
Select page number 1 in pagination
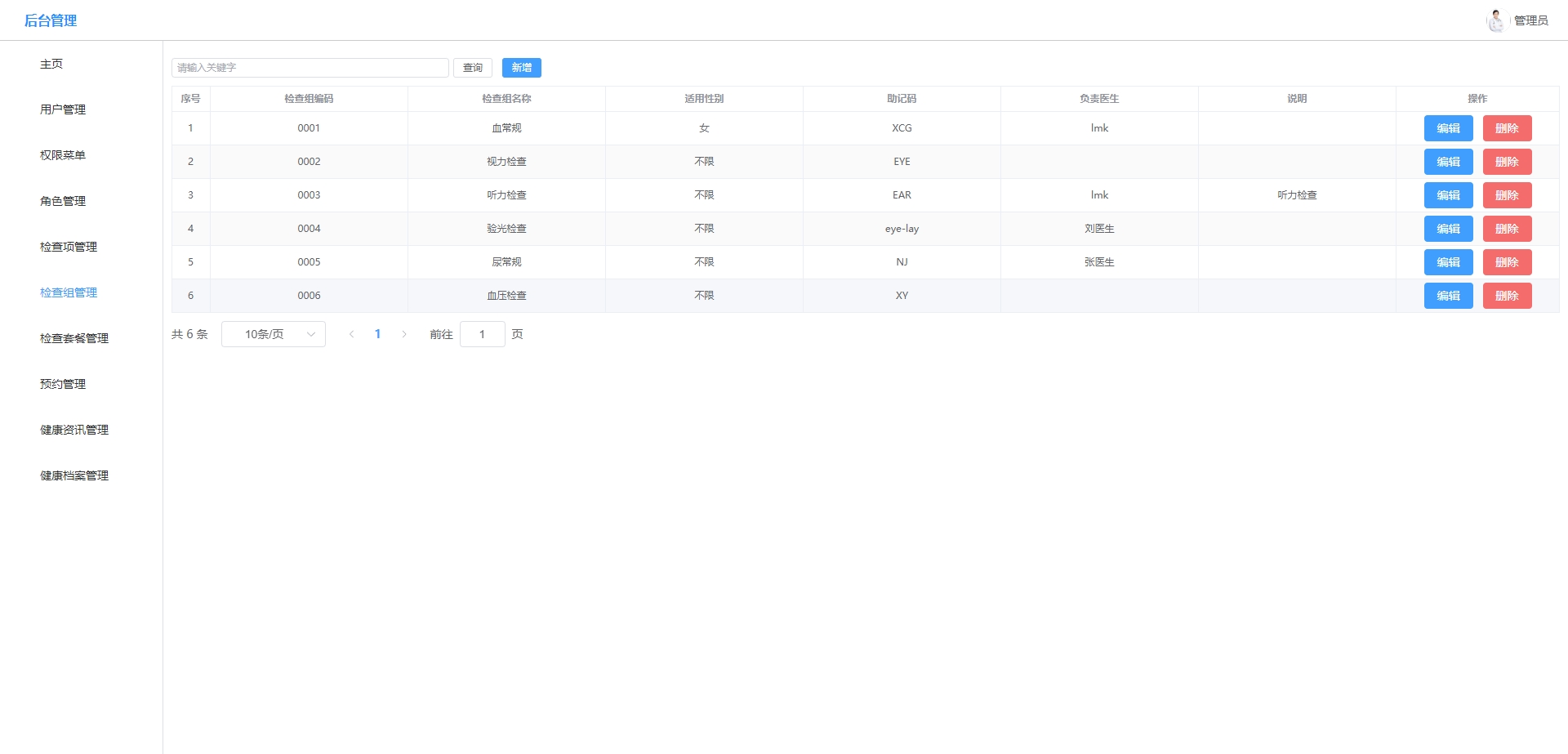[x=377, y=334]
